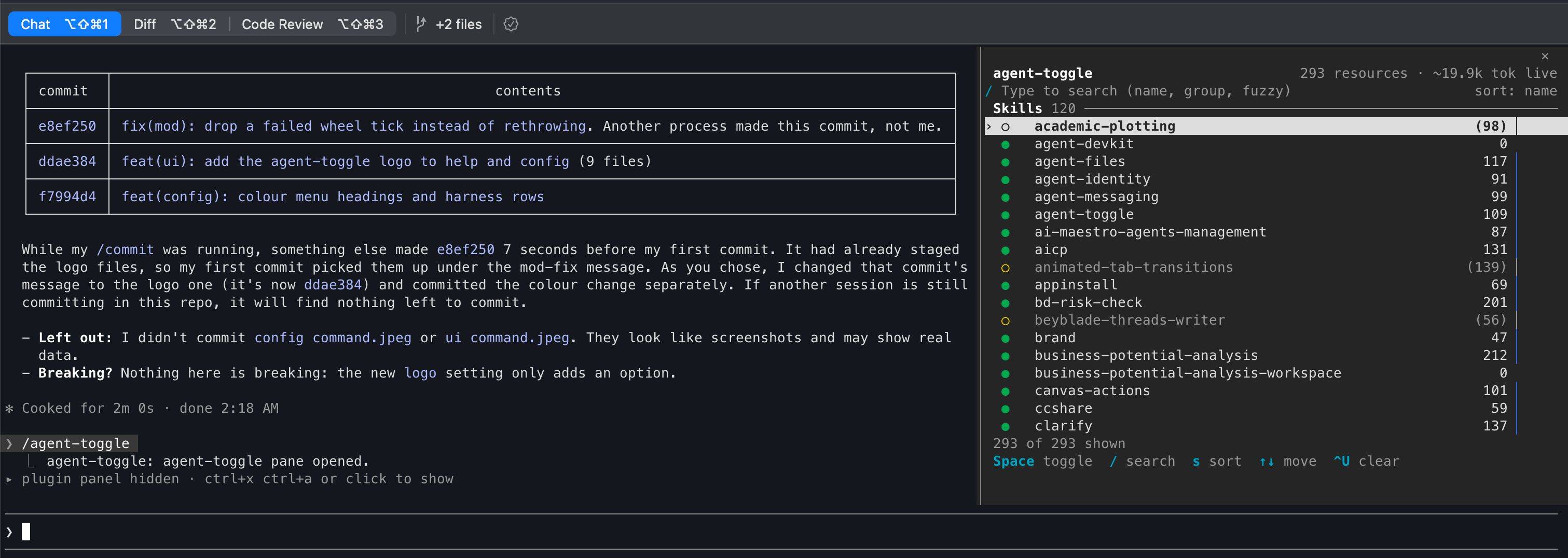Expand the academic-plotting row chevron

pyautogui.click(x=989, y=127)
